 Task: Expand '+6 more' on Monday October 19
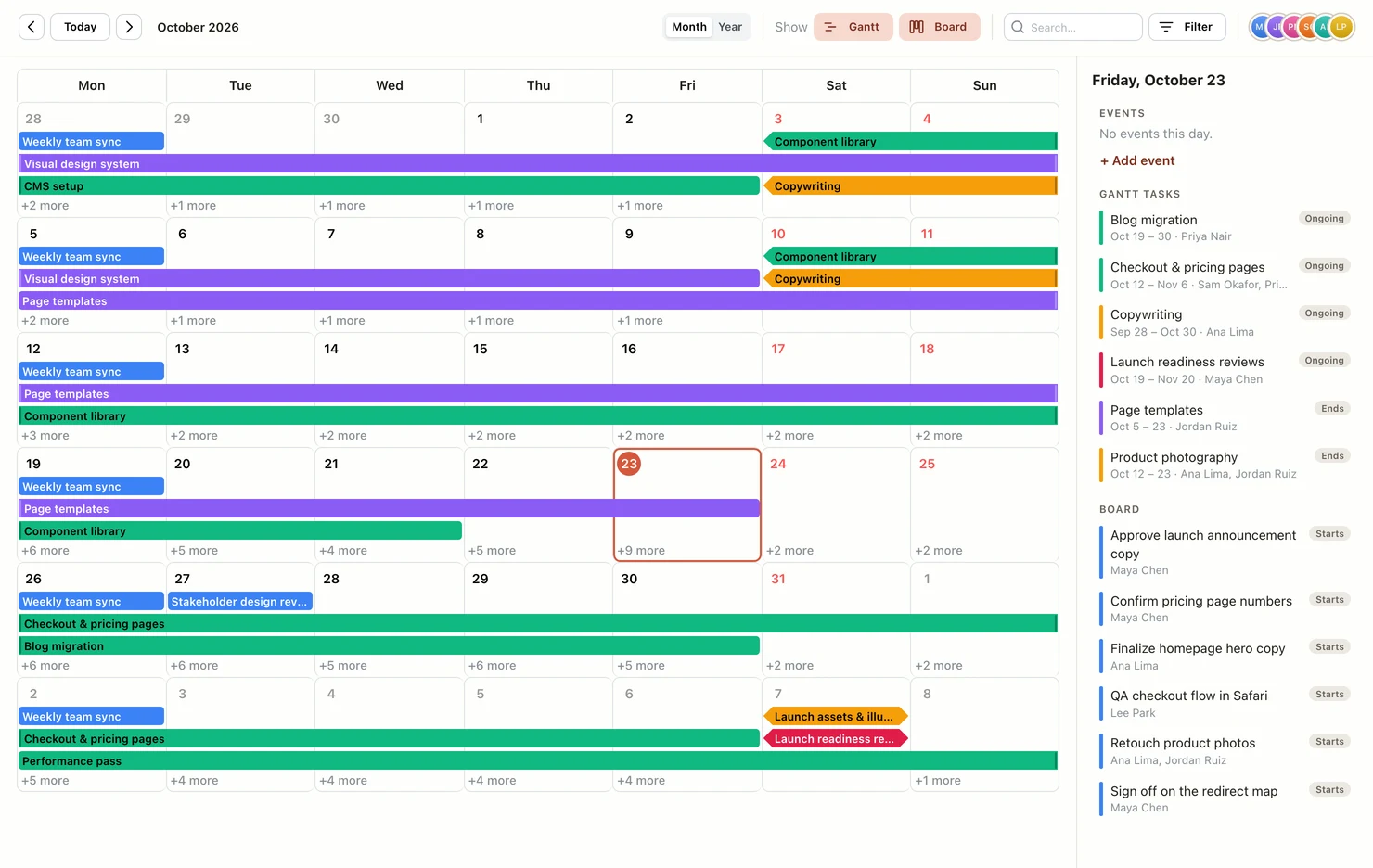coord(45,551)
